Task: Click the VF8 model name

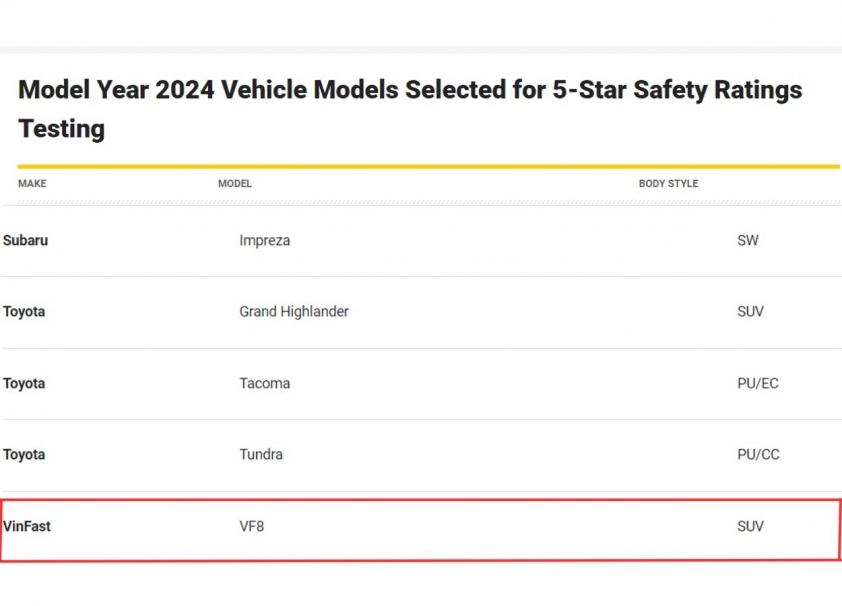Action: pos(252,527)
